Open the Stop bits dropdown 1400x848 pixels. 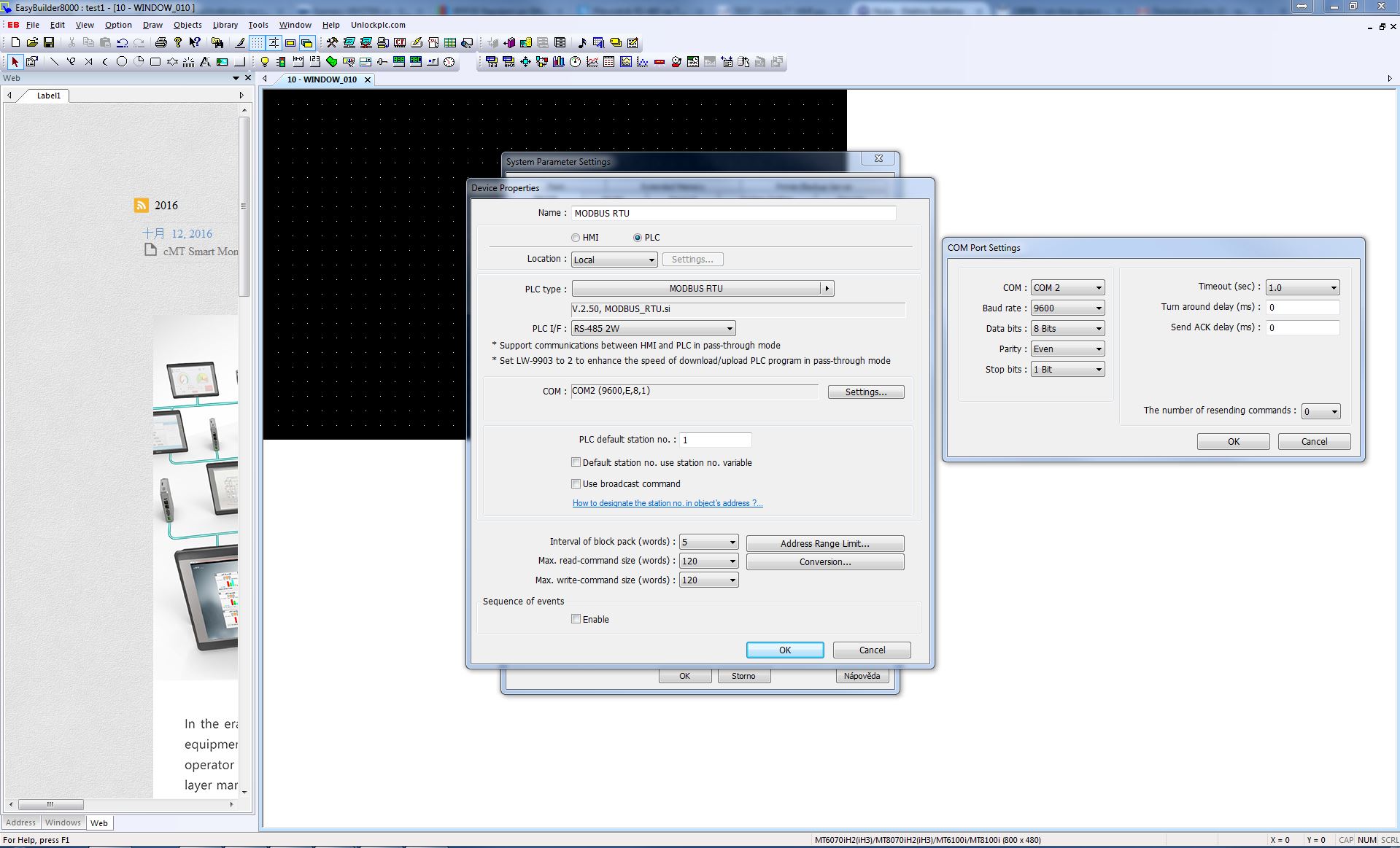tap(1067, 370)
